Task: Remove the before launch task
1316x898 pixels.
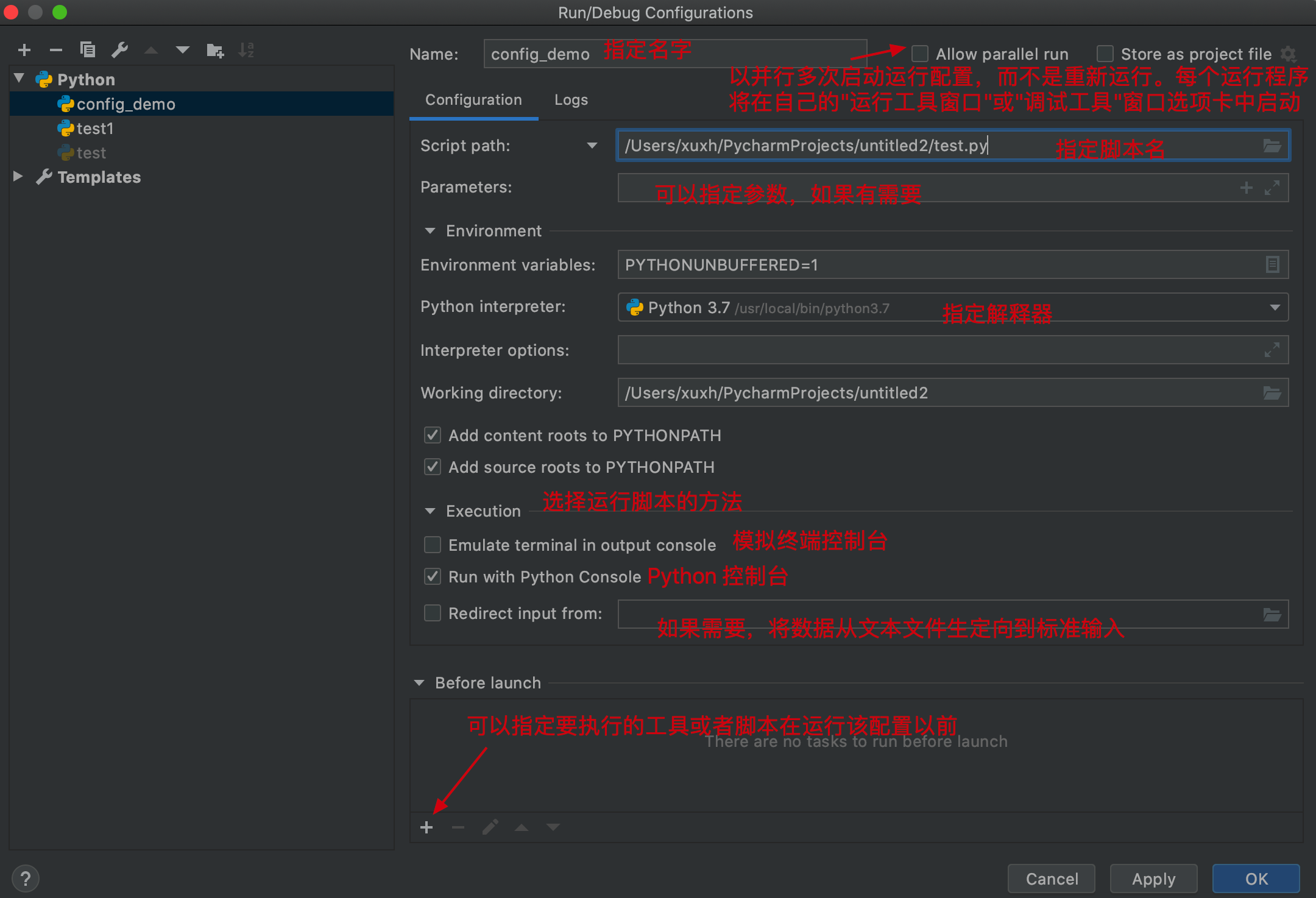Action: [x=458, y=827]
